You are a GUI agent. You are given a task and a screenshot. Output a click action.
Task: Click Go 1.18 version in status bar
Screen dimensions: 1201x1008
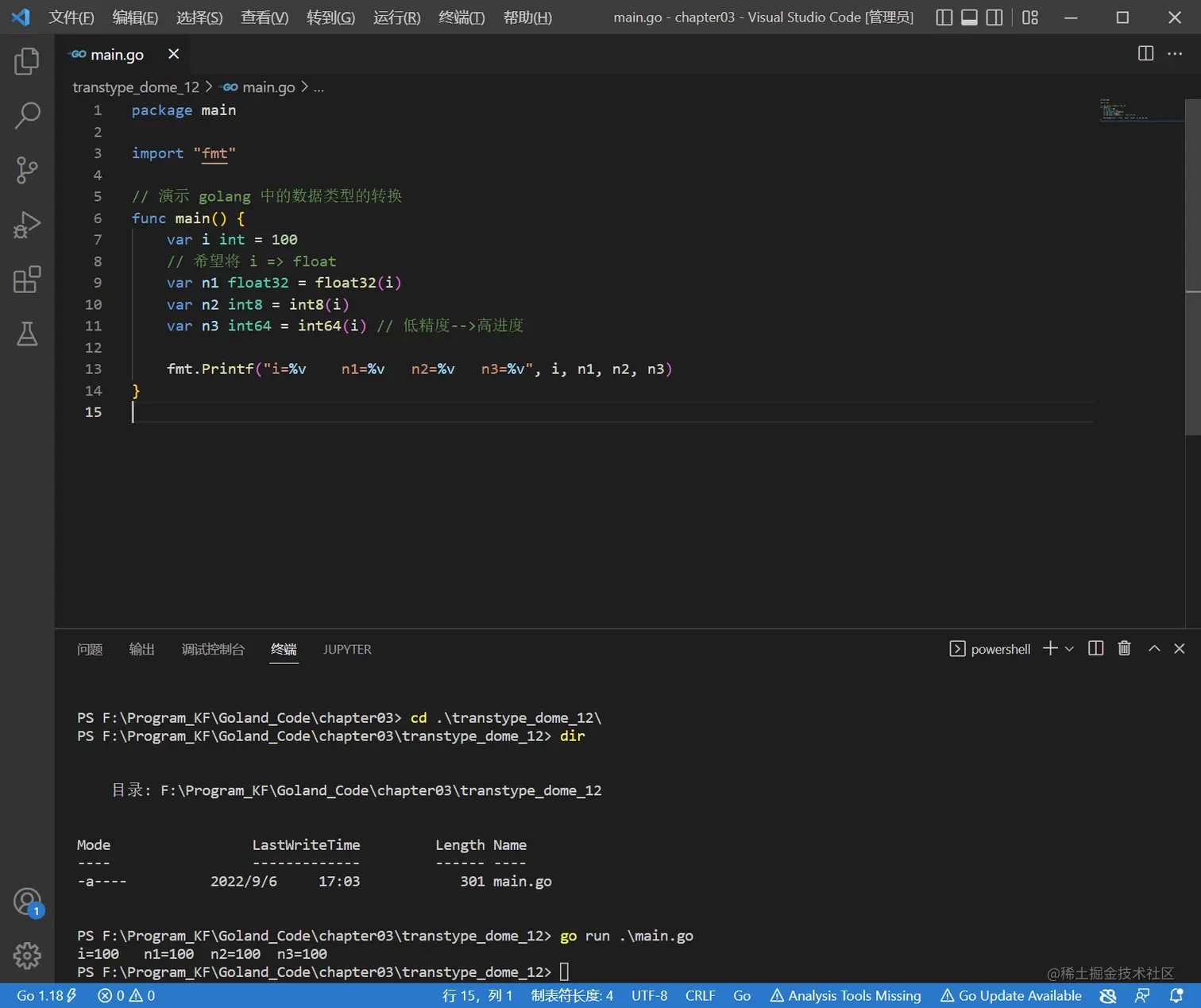tap(47, 995)
